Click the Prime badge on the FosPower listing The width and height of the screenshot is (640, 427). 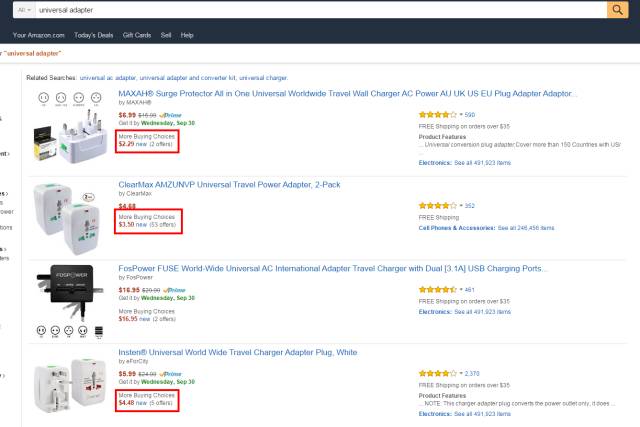174,290
